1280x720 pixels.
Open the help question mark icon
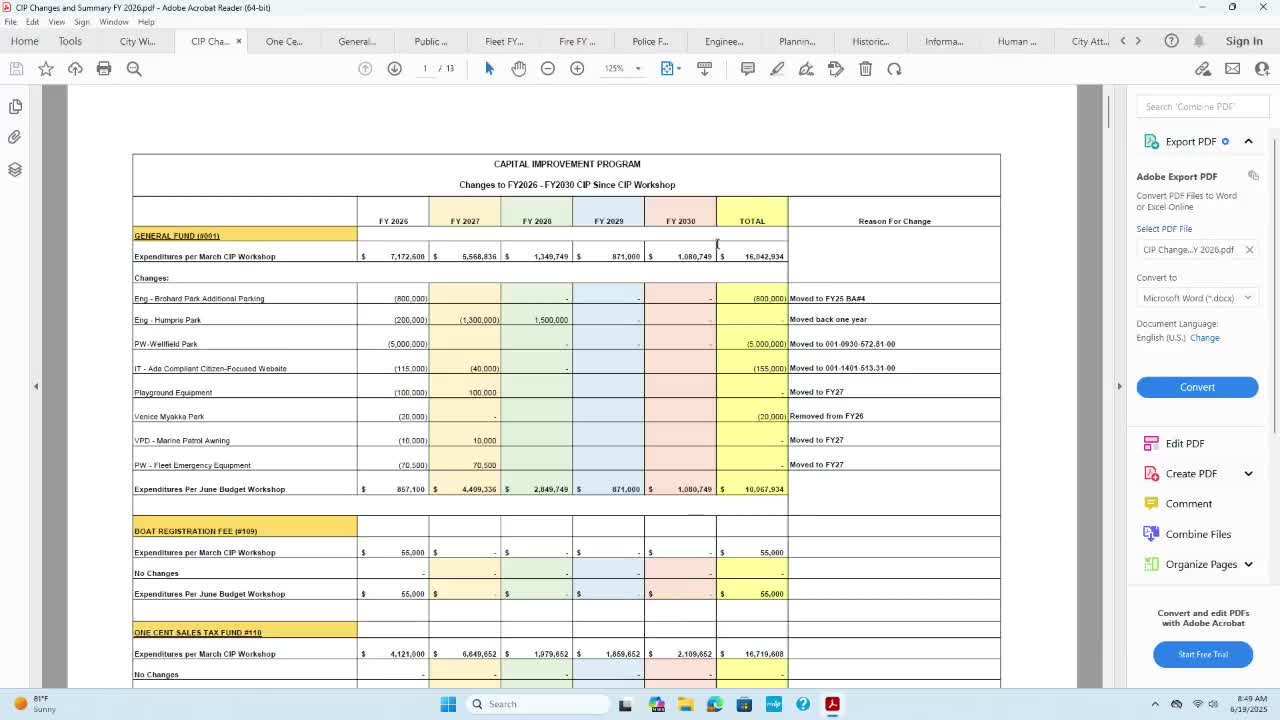pos(1171,41)
